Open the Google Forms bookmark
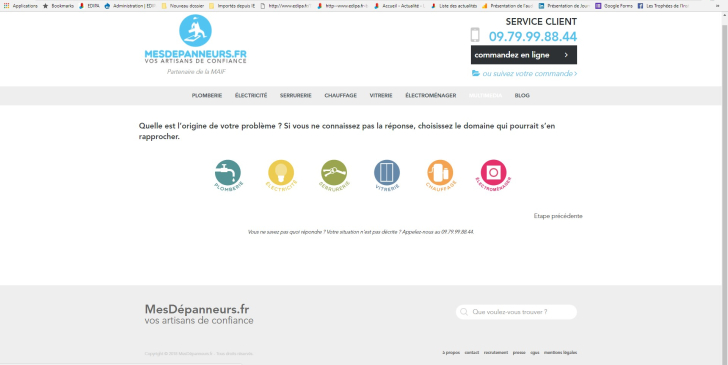Screen dimensions: 728x365 614,6
